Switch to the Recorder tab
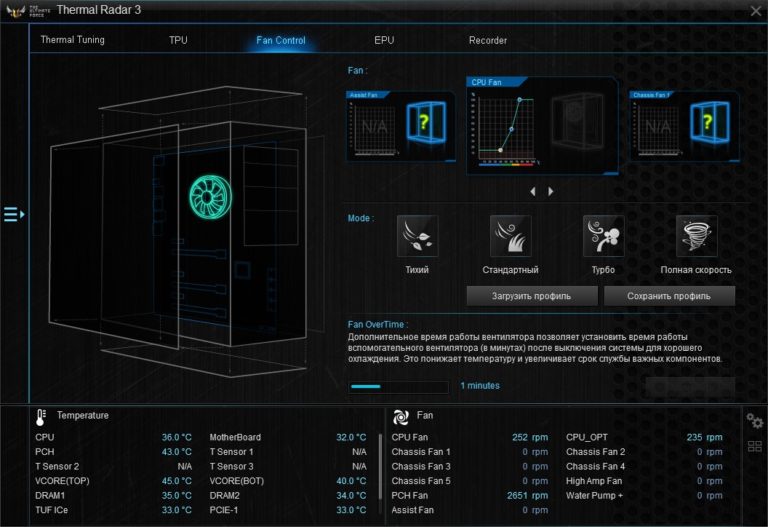Viewport: 768px width, 527px height. pyautogui.click(x=488, y=40)
